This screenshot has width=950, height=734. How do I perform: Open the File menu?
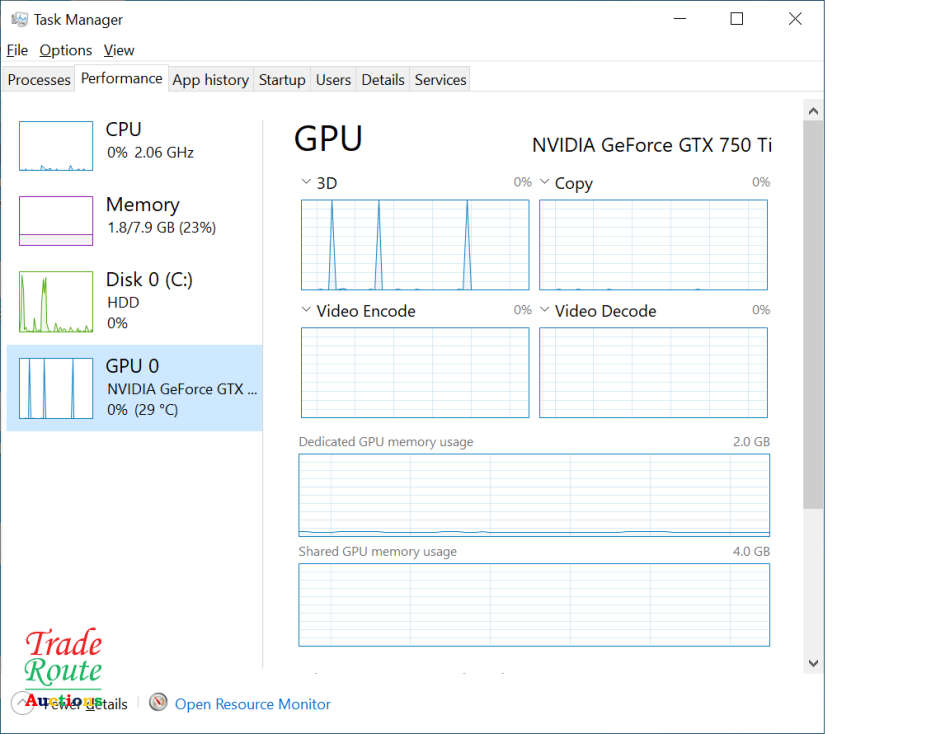tap(17, 50)
